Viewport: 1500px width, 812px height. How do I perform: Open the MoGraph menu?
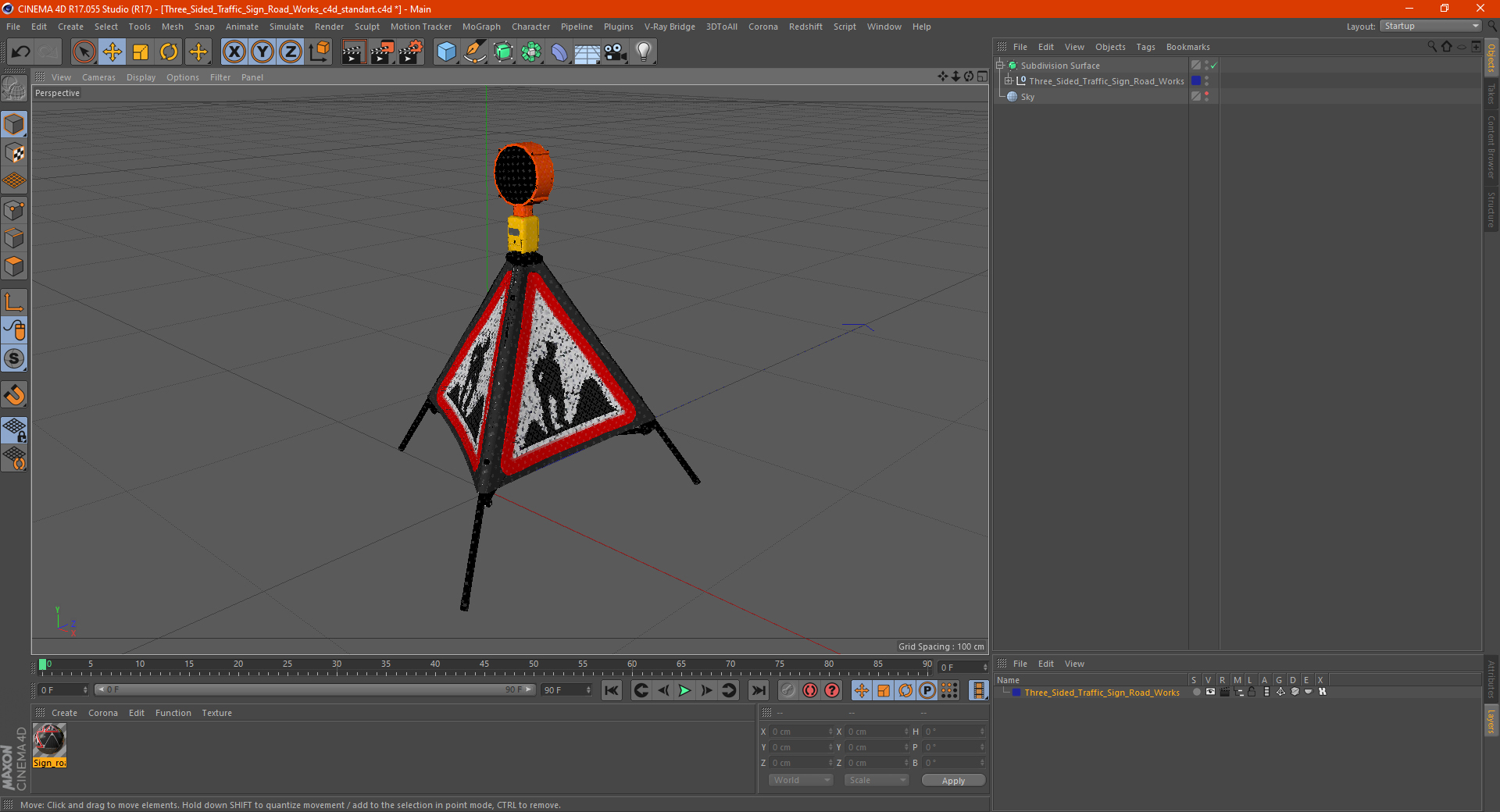point(481,27)
